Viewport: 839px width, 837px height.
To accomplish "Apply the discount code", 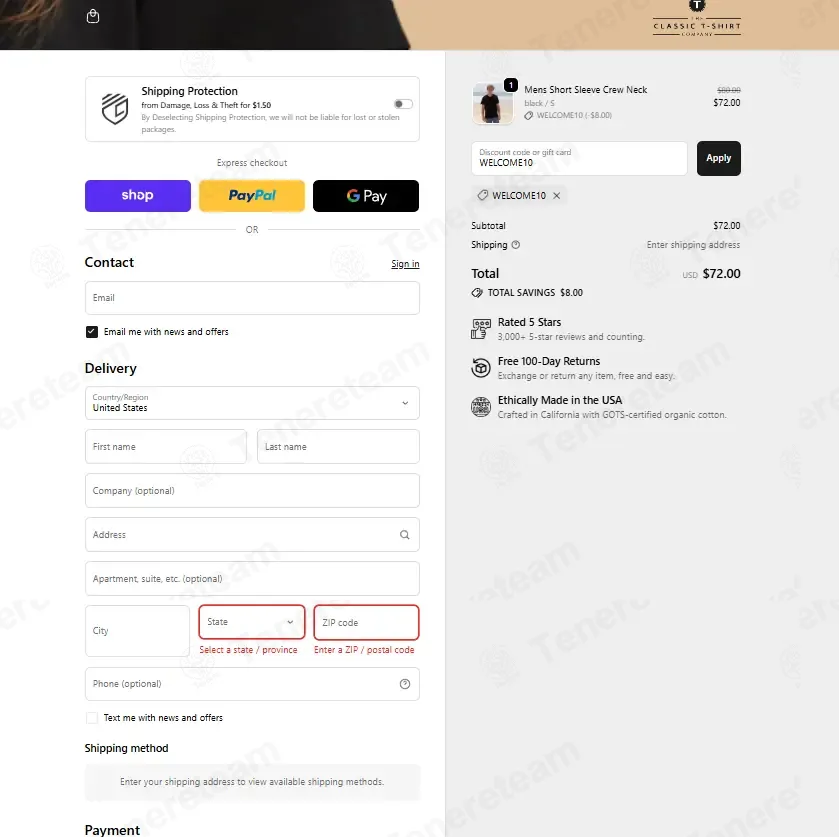I will pyautogui.click(x=719, y=158).
